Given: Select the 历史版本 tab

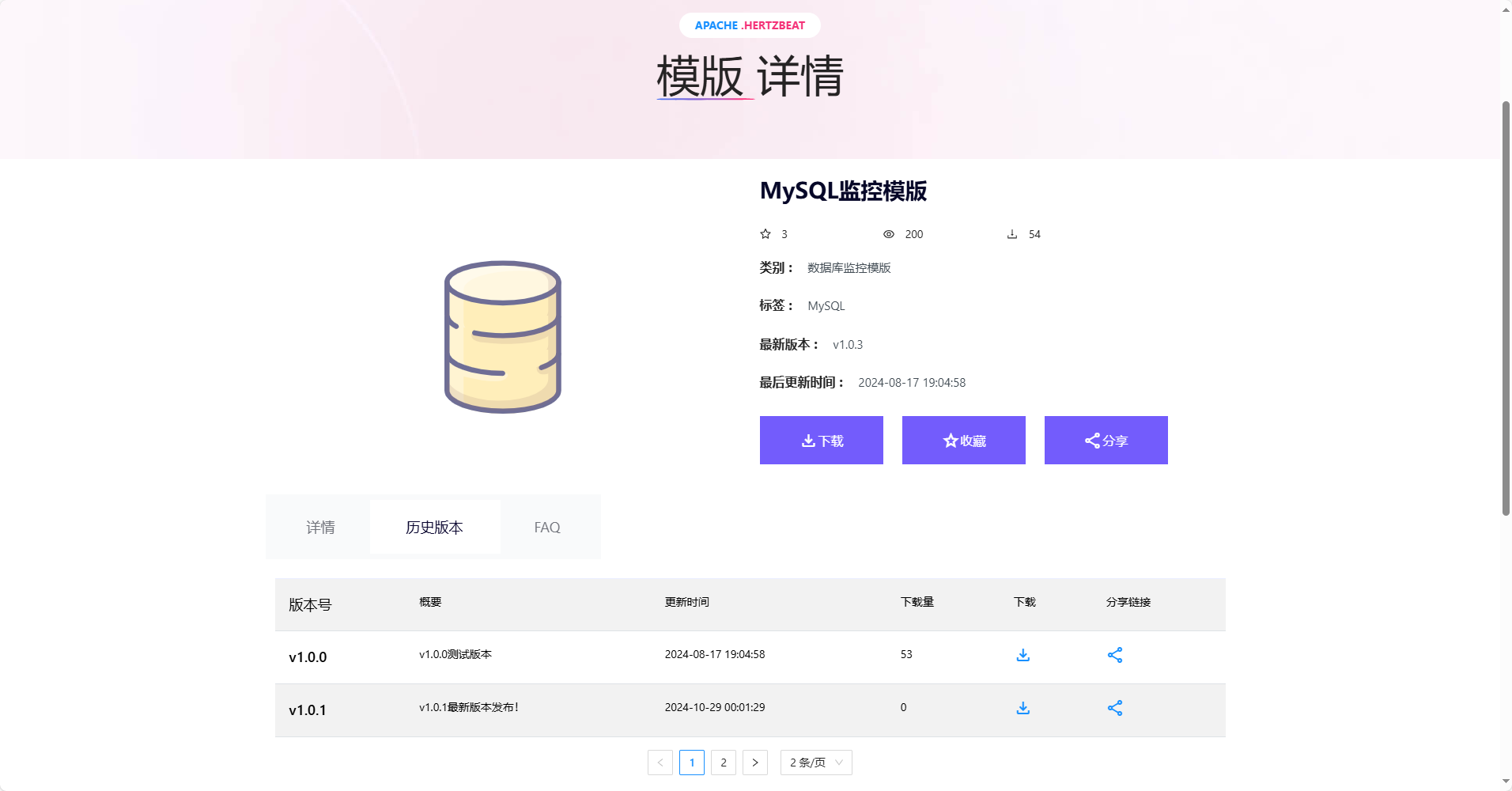Looking at the screenshot, I should coord(434,528).
